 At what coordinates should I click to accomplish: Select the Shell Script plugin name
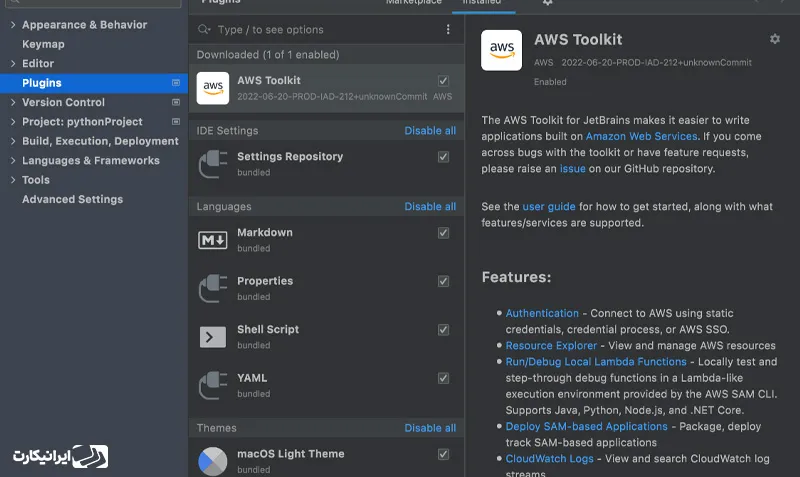point(268,330)
